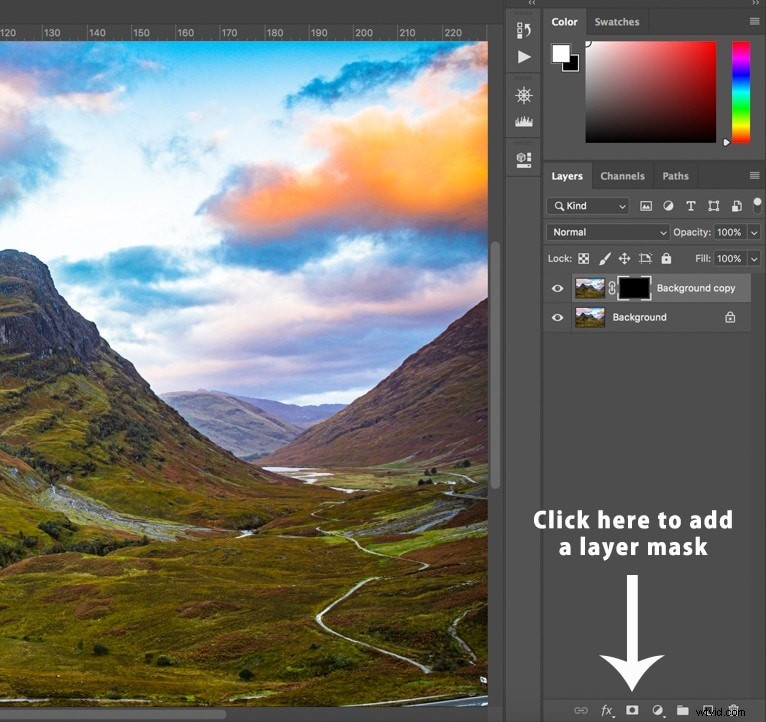Screen dimensions: 766x722
Task: Select the Background copy image thumbnail
Action: (x=590, y=288)
